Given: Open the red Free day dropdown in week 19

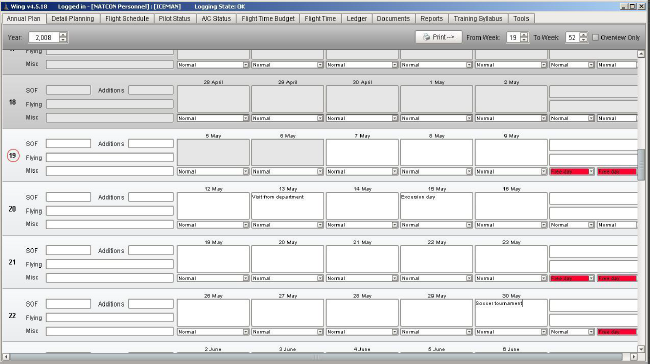Looking at the screenshot, I should coord(572,171).
